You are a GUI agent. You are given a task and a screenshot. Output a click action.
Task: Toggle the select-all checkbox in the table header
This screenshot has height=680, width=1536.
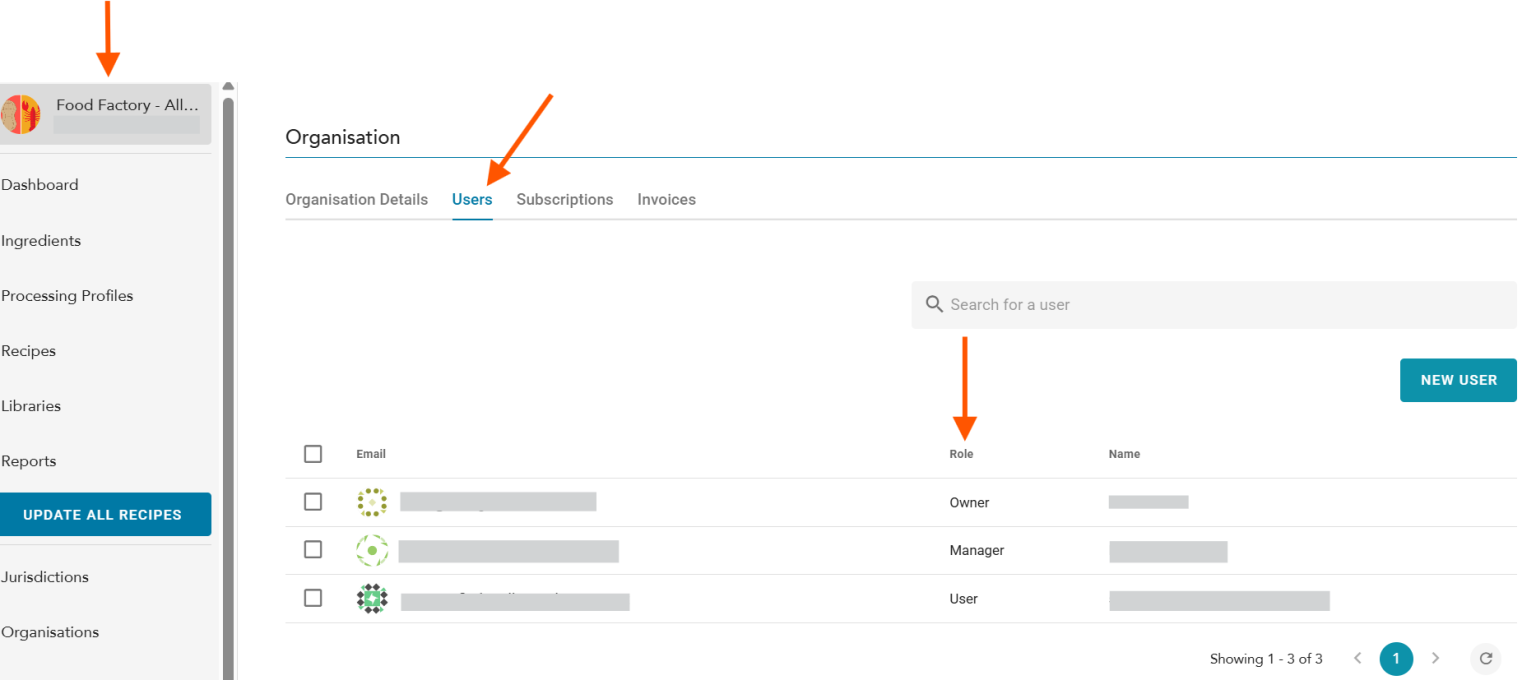[313, 453]
